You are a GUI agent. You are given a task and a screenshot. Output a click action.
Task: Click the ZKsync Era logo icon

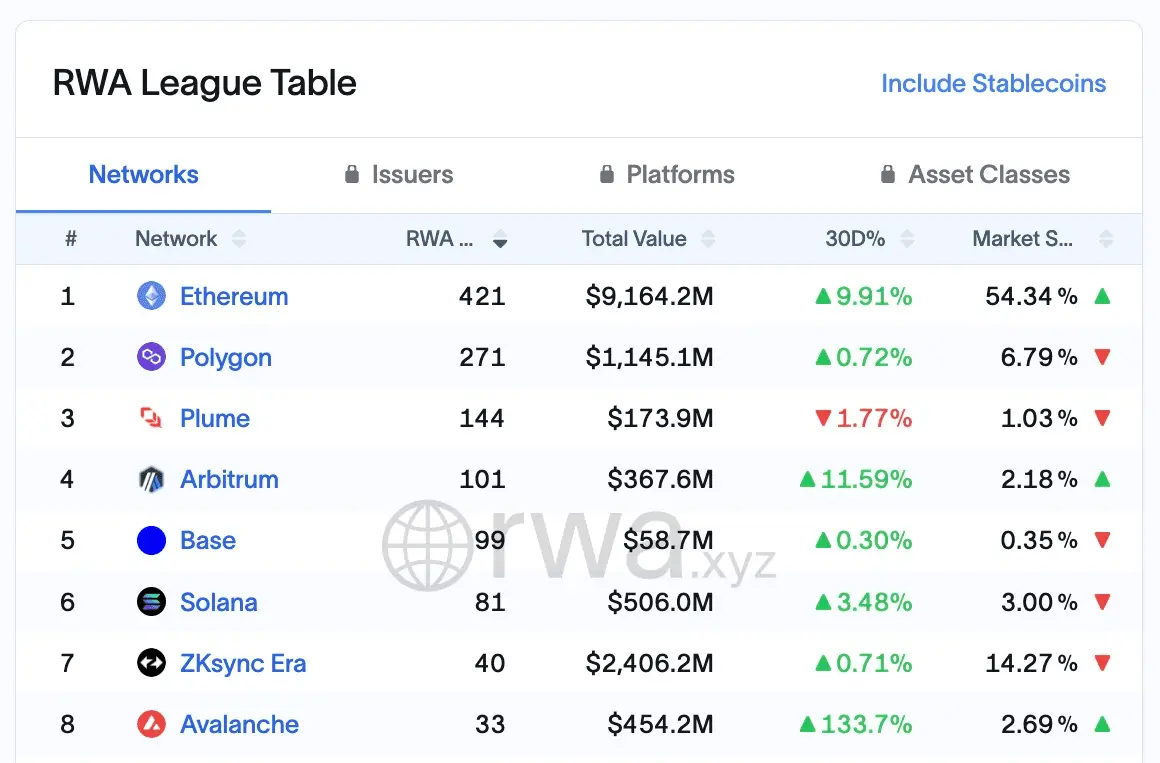(x=152, y=663)
